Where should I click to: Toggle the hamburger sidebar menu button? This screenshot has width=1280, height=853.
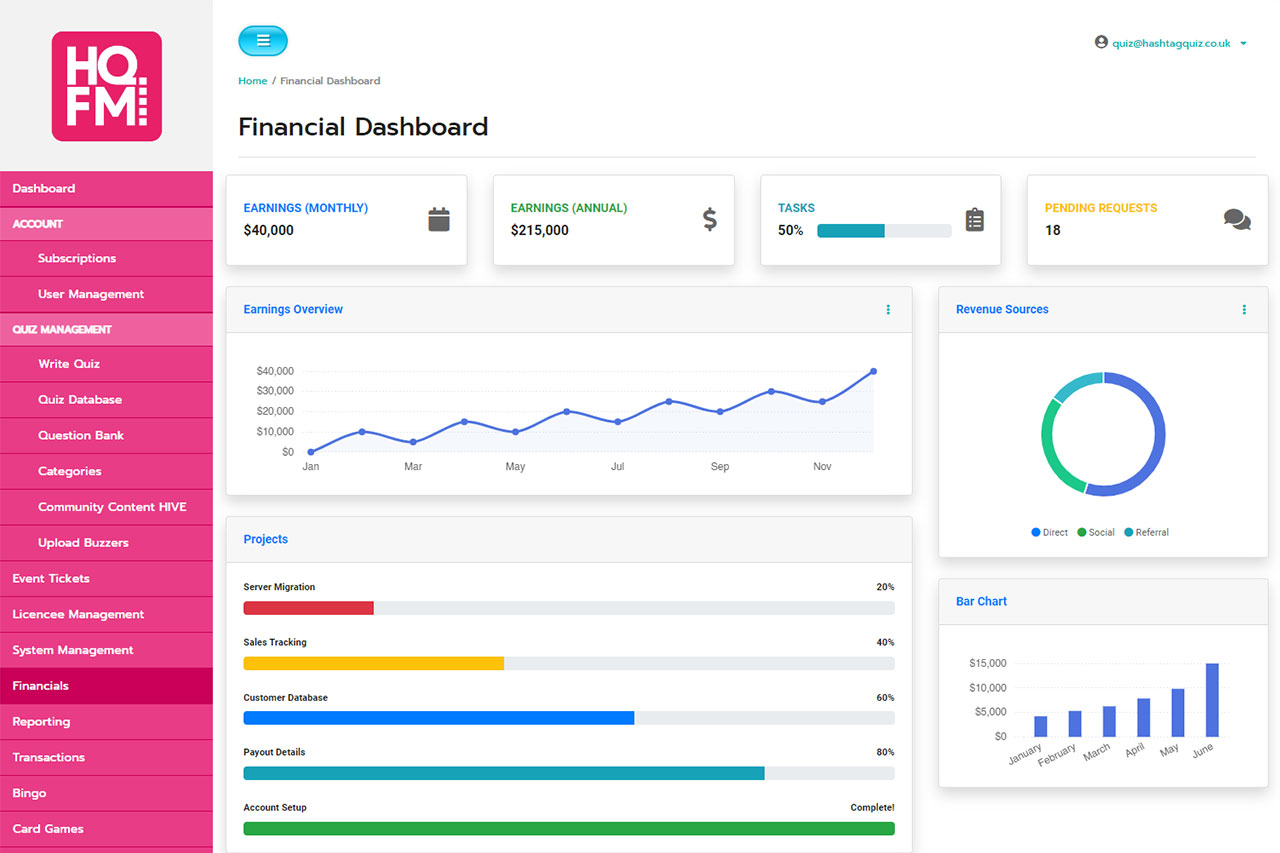click(x=263, y=41)
